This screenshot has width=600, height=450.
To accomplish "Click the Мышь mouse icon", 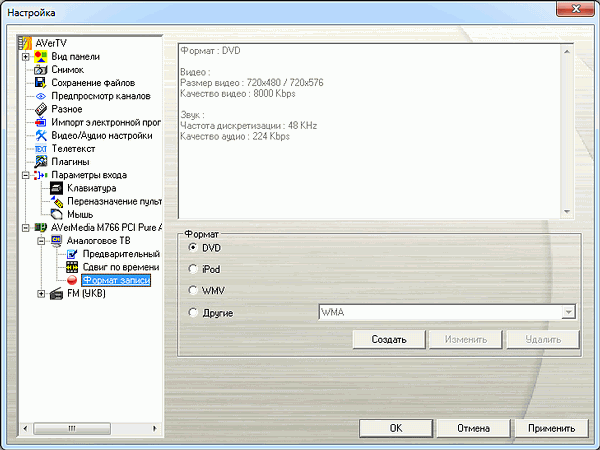I will [x=57, y=214].
